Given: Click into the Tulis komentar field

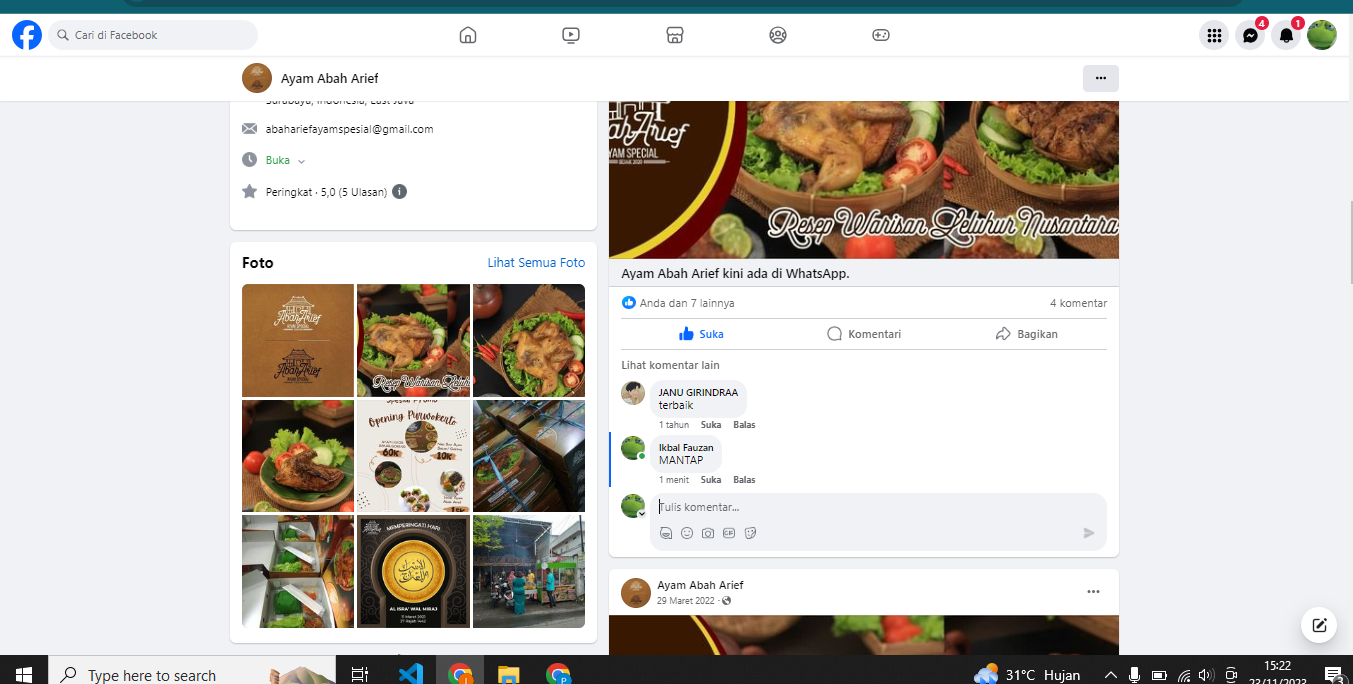Looking at the screenshot, I should point(878,507).
